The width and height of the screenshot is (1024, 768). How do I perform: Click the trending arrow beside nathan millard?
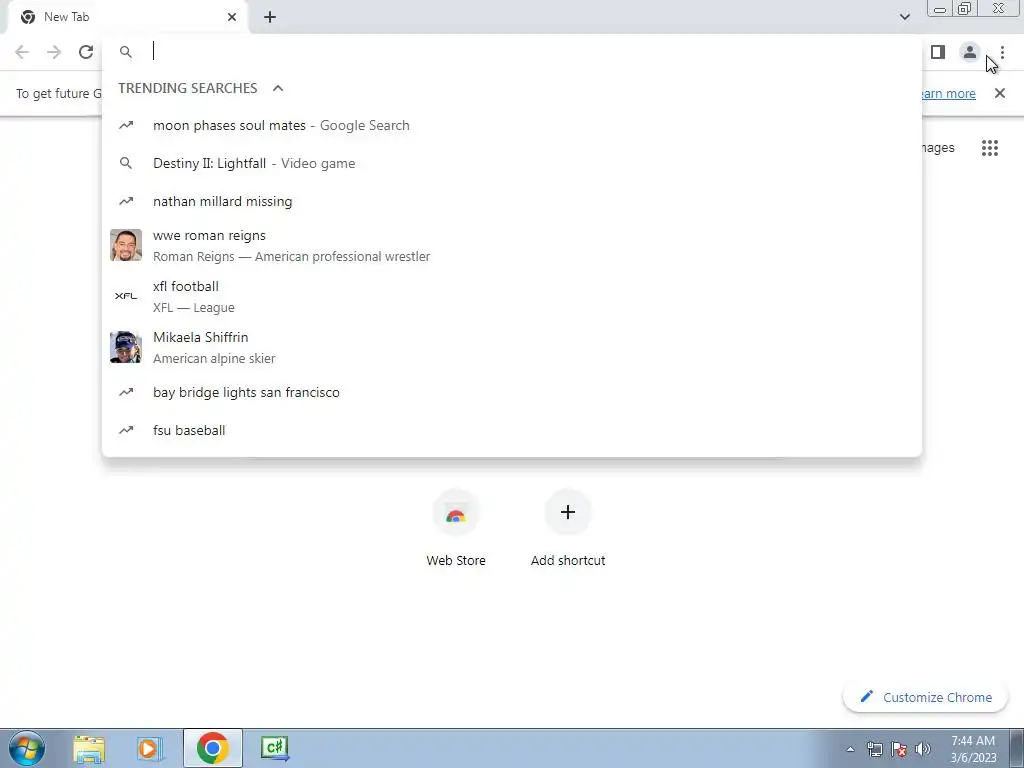126,201
